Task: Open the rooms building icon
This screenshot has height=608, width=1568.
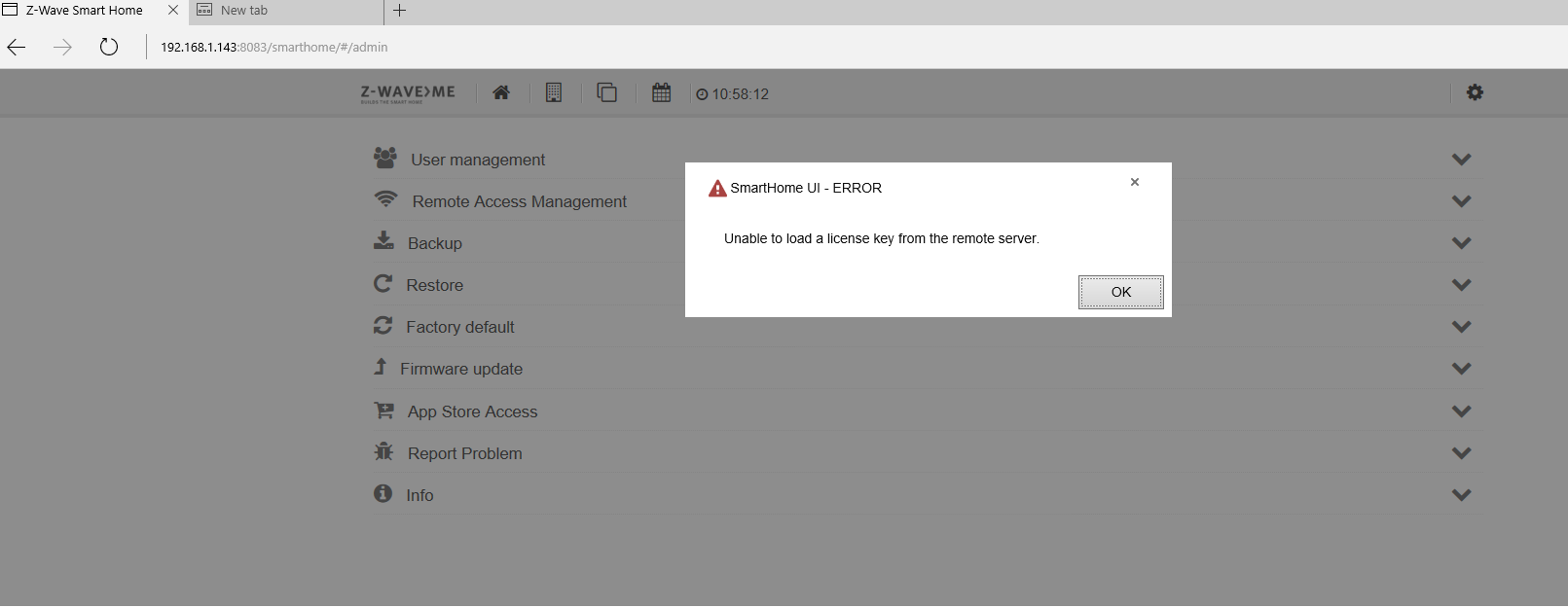Action: (x=554, y=93)
